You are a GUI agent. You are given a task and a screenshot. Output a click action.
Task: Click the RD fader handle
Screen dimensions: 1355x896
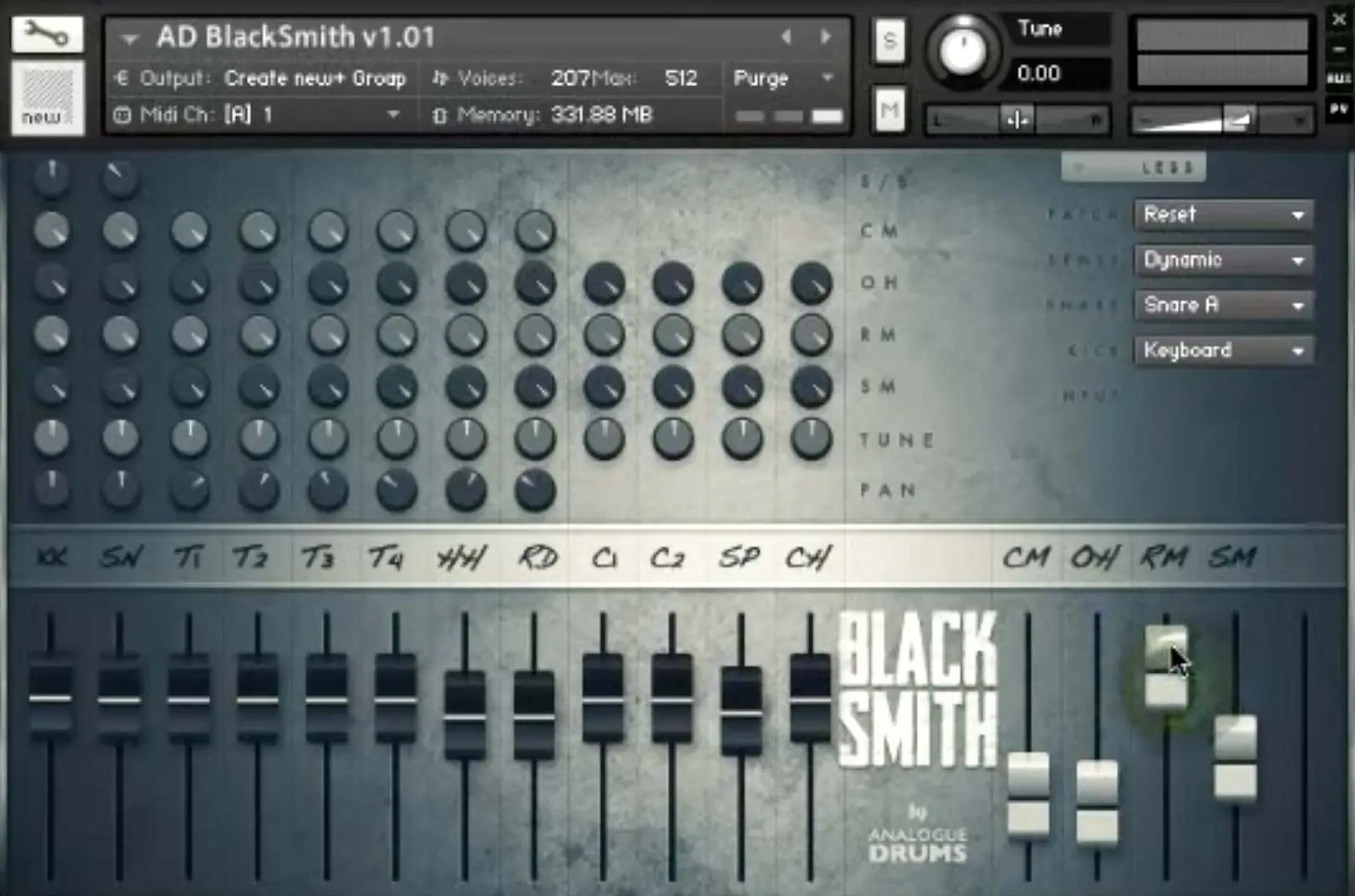pyautogui.click(x=534, y=717)
